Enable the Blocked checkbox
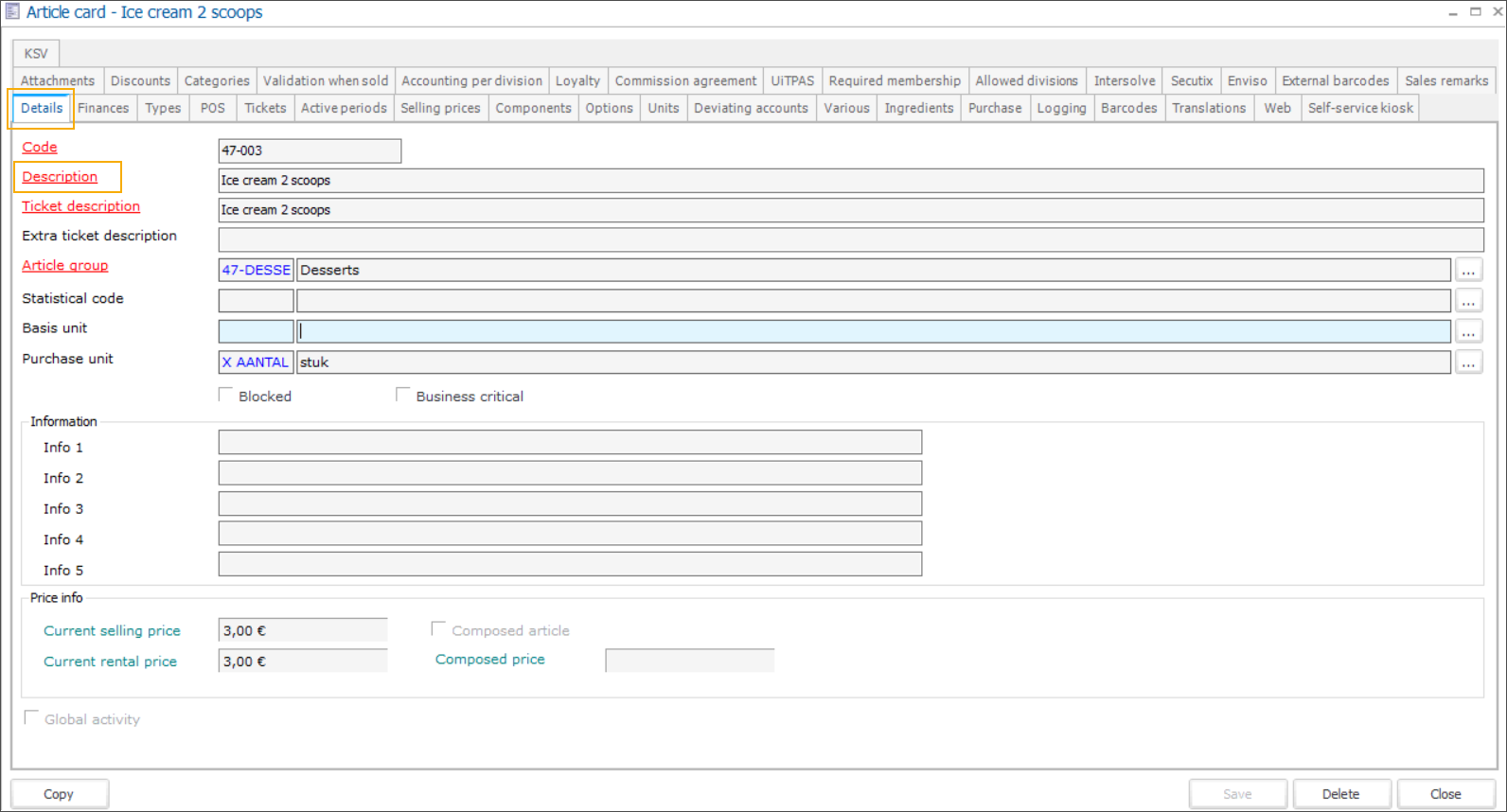The height and width of the screenshot is (812, 1507). tap(226, 396)
